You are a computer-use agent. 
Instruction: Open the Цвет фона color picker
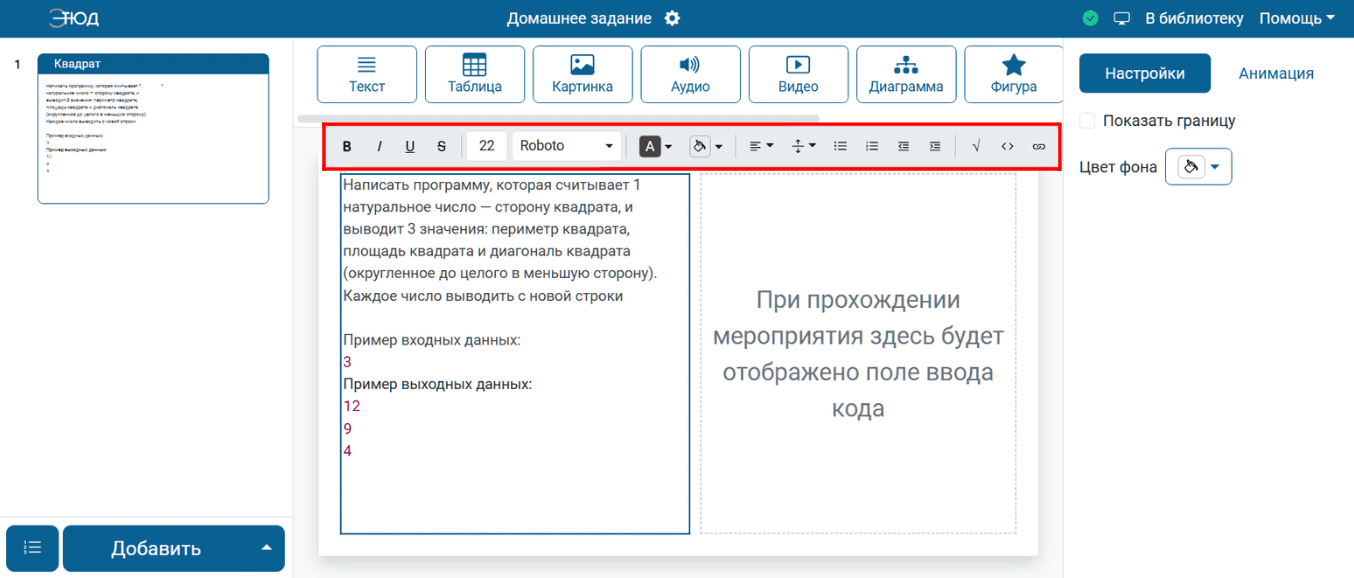pyautogui.click(x=1198, y=167)
